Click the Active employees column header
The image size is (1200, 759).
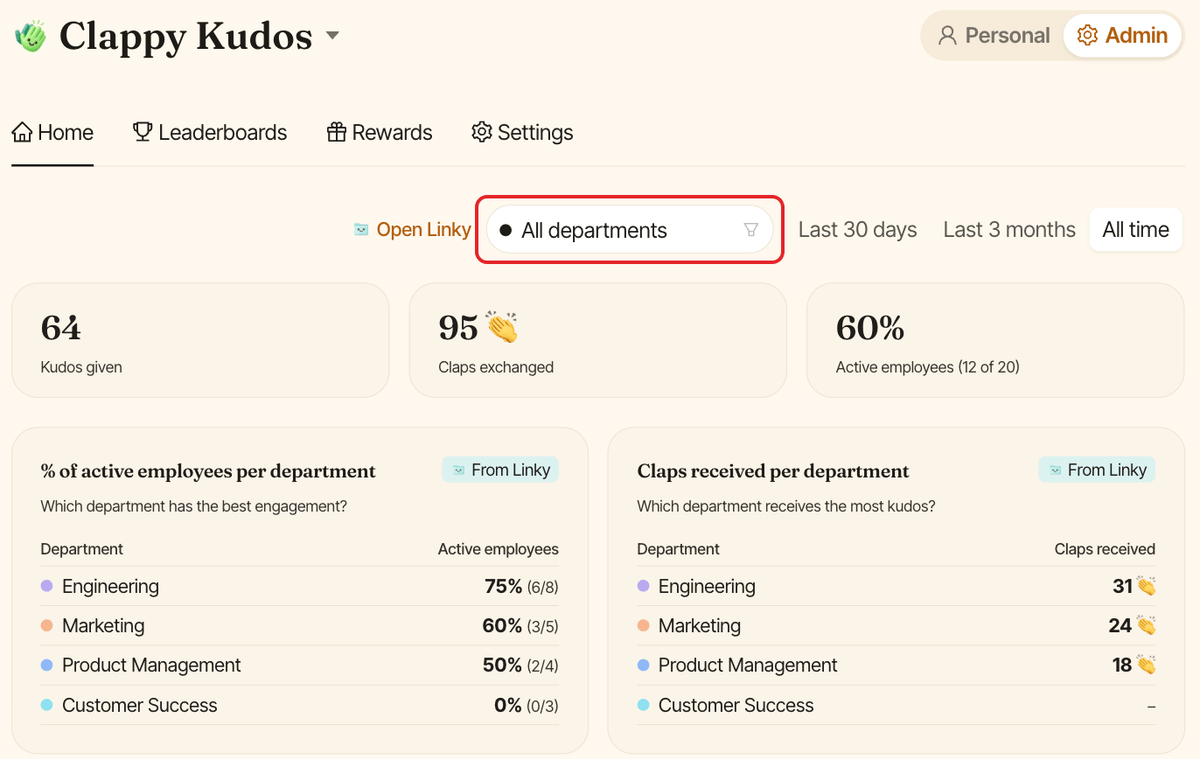(498, 549)
